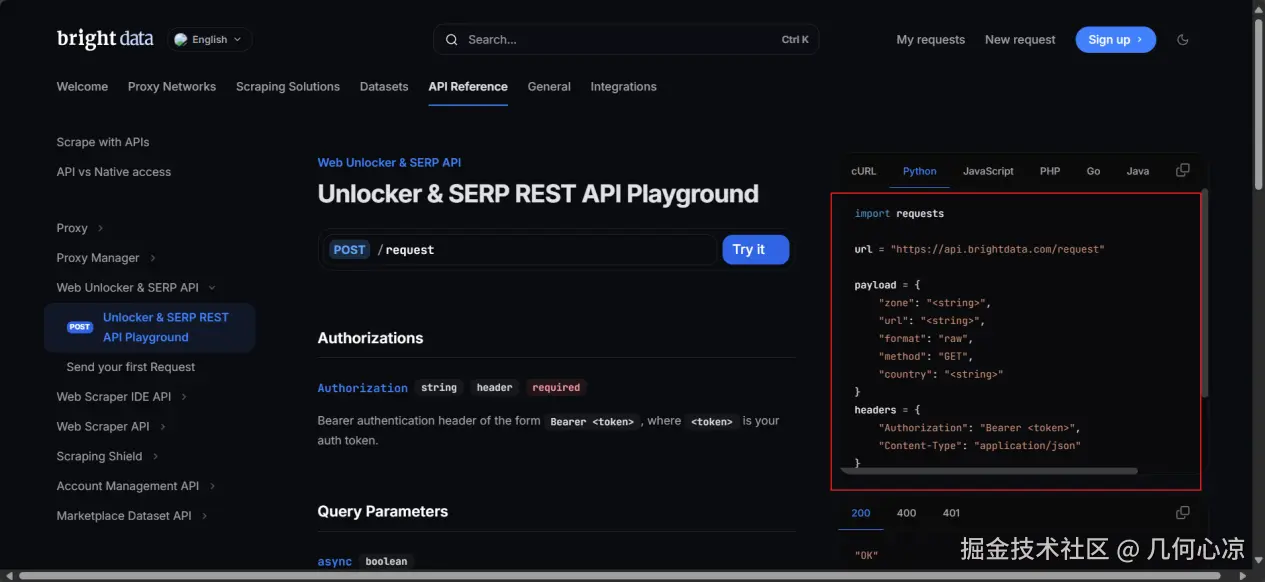The image size is (1265, 582).
Task: Copy the 200 response example
Action: pyautogui.click(x=1183, y=513)
